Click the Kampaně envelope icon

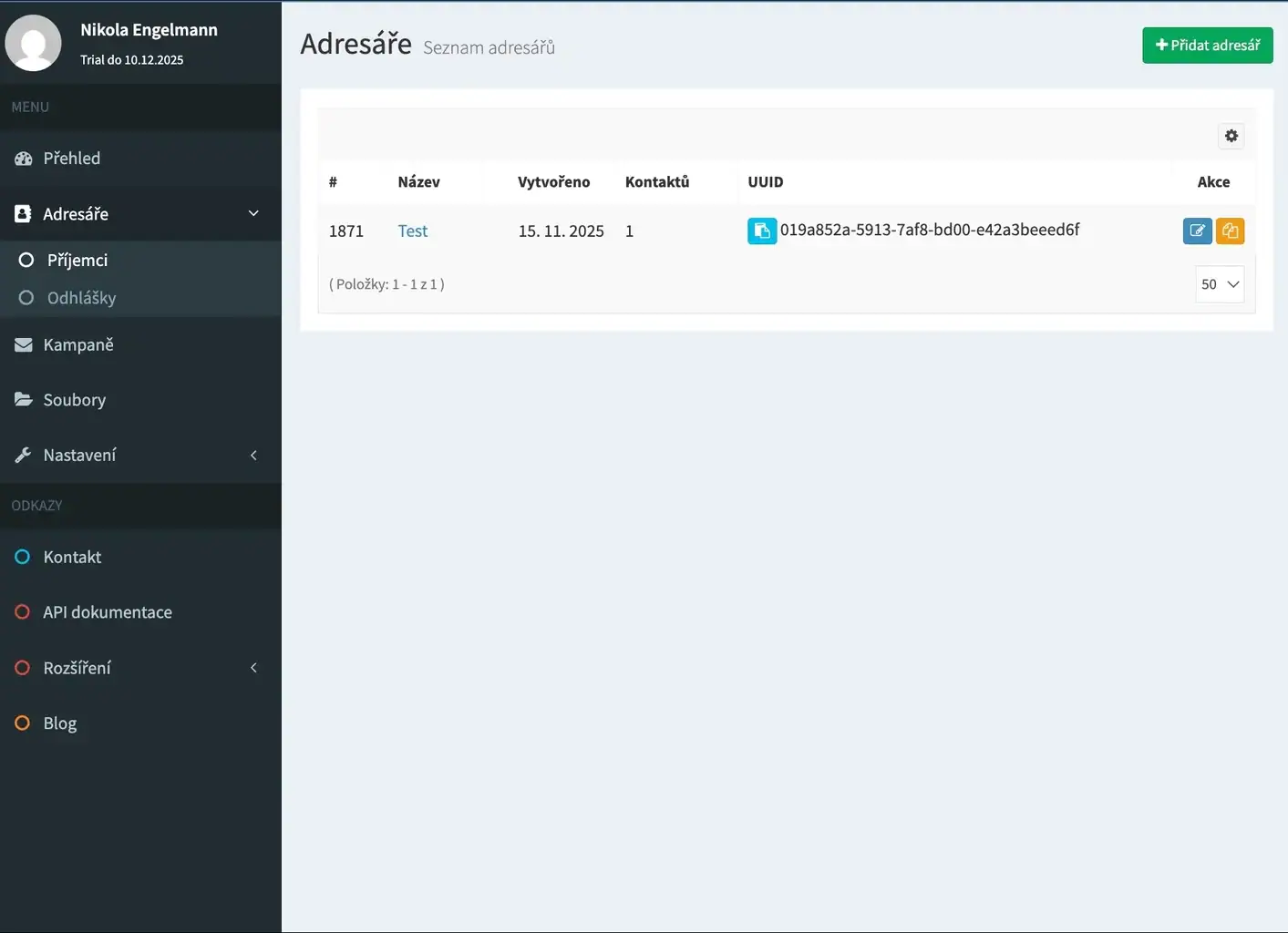click(24, 345)
